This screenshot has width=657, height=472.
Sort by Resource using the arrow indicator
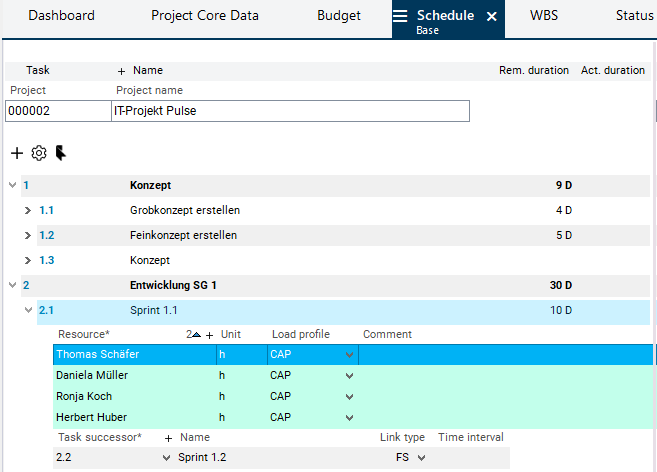[x=196, y=334]
